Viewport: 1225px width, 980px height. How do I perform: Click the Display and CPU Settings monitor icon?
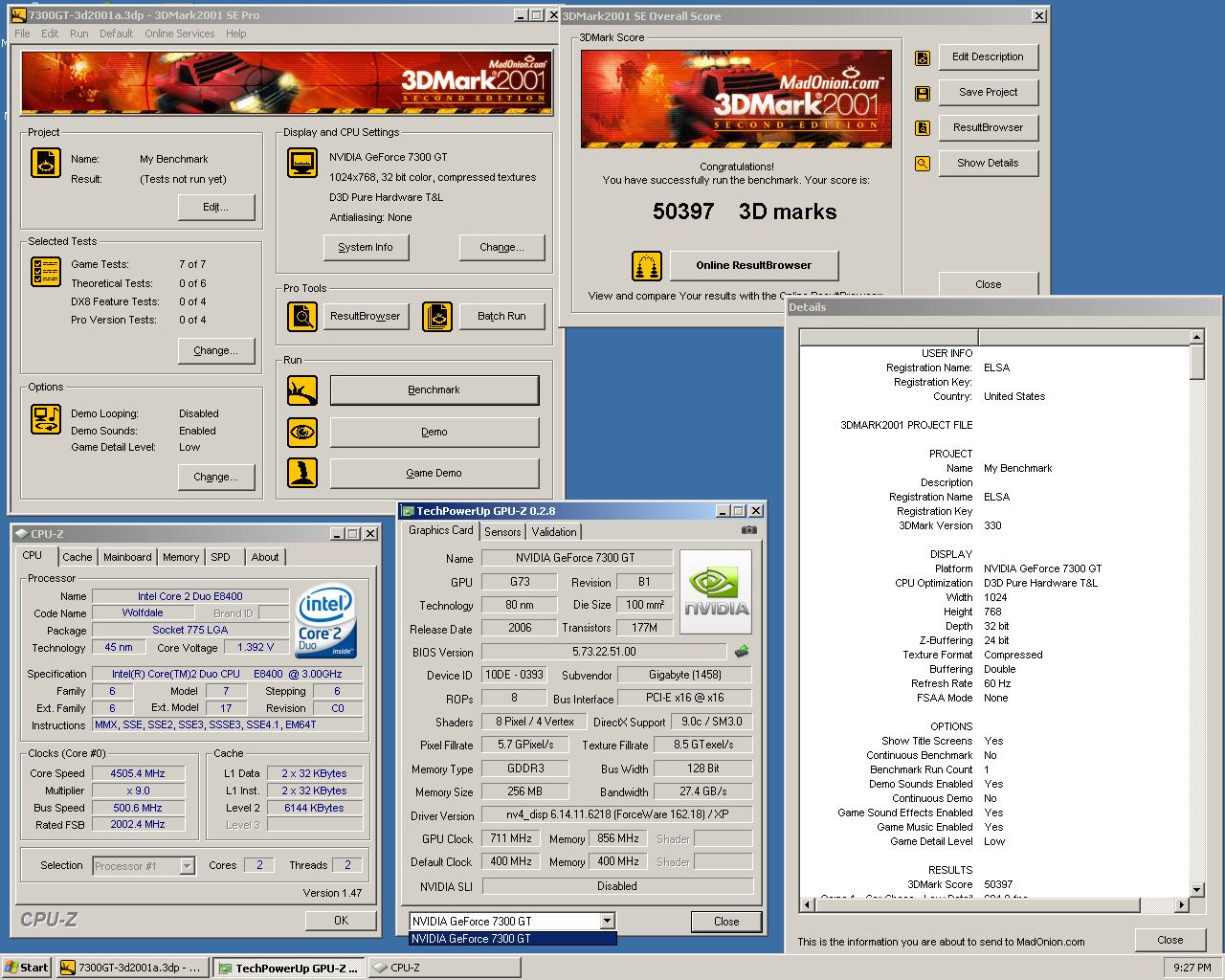click(x=302, y=163)
